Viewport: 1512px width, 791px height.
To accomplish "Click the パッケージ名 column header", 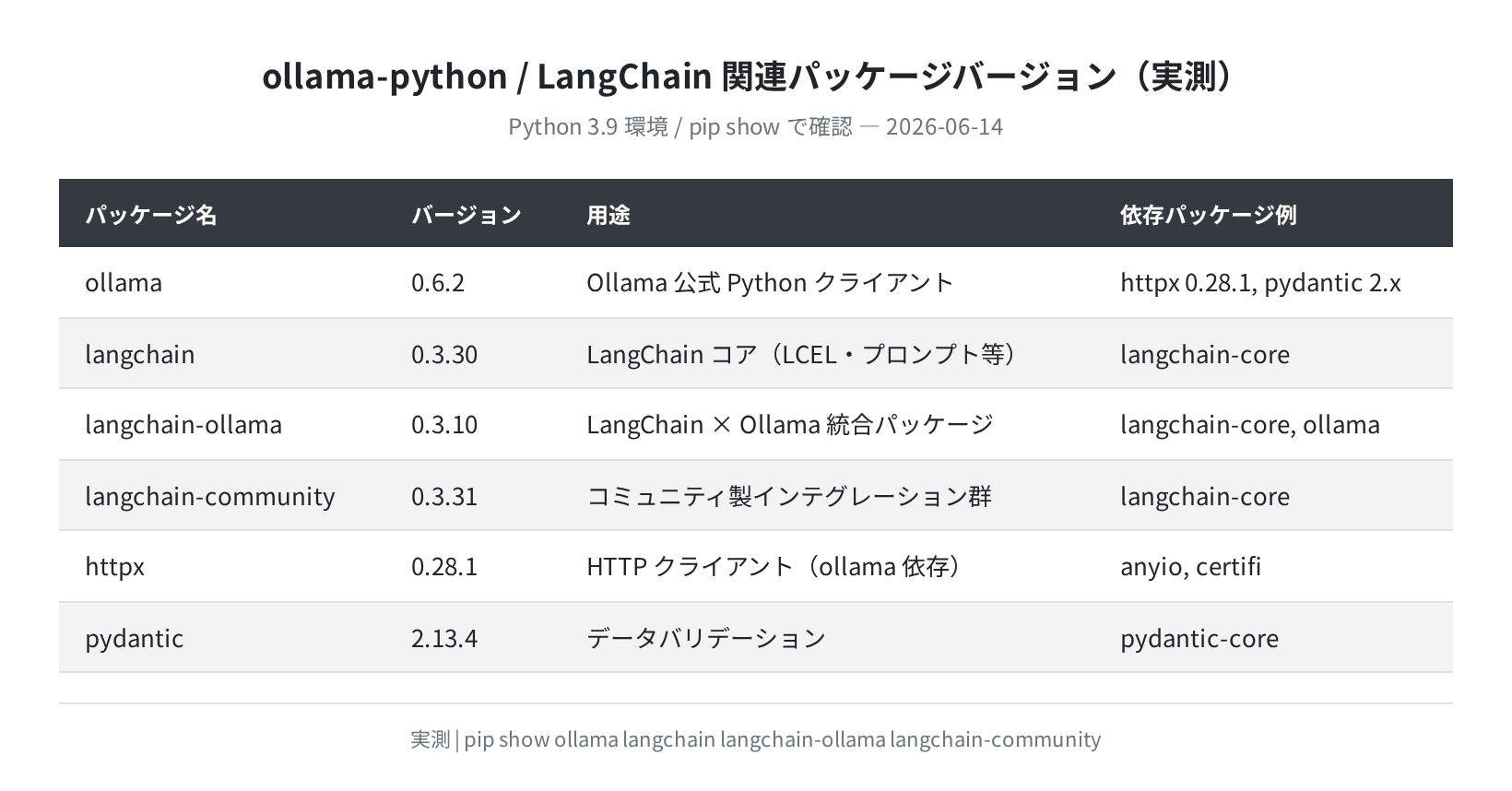I will point(151,215).
